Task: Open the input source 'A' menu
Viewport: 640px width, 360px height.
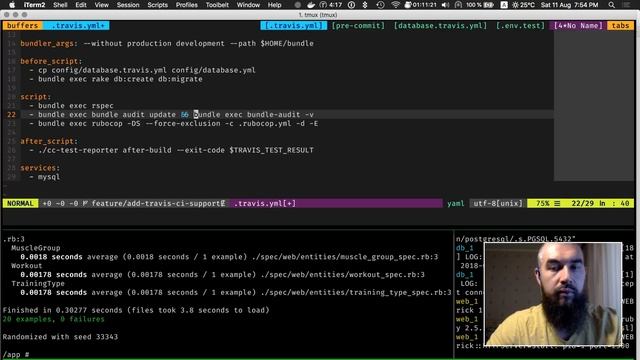Action: click(504, 5)
